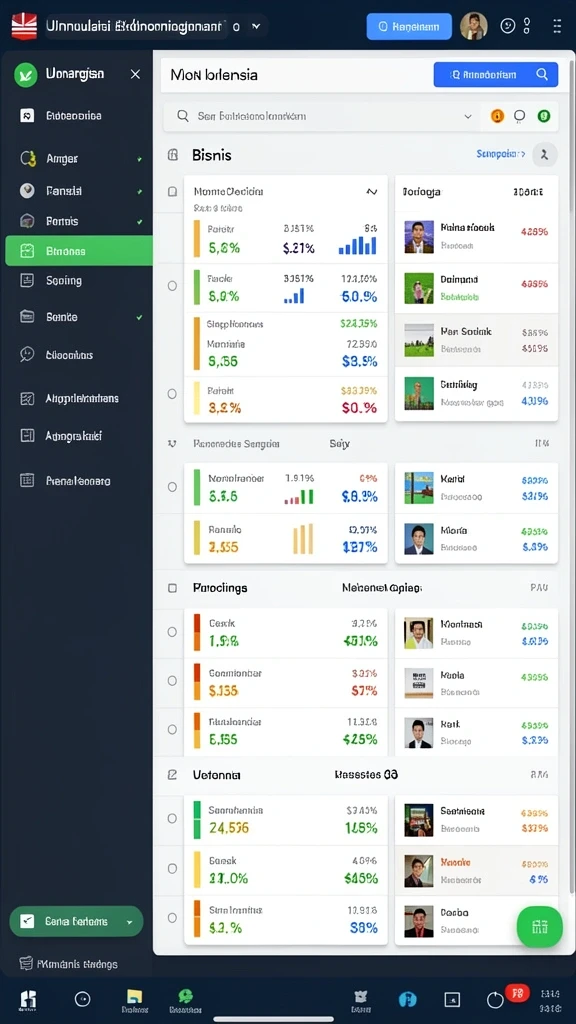Image resolution: width=576 pixels, height=1024 pixels.
Task: Open the Men Sodınk landscape thumbnail
Action: (419, 340)
